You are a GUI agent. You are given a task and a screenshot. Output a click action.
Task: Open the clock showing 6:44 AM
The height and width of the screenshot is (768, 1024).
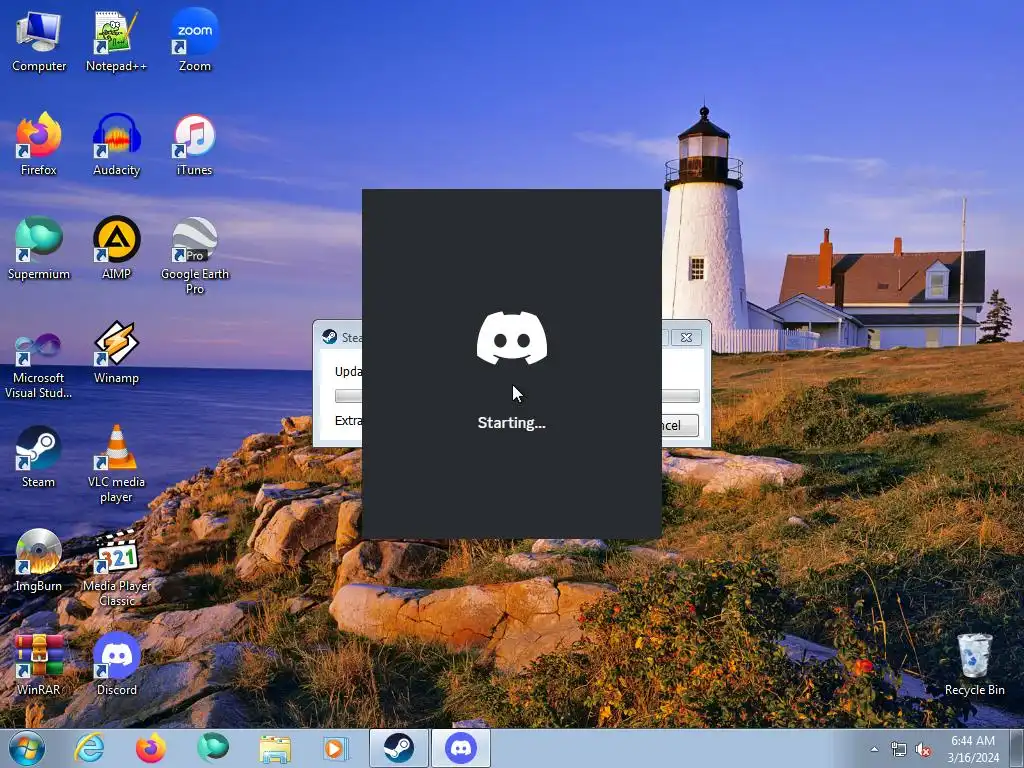click(x=973, y=748)
